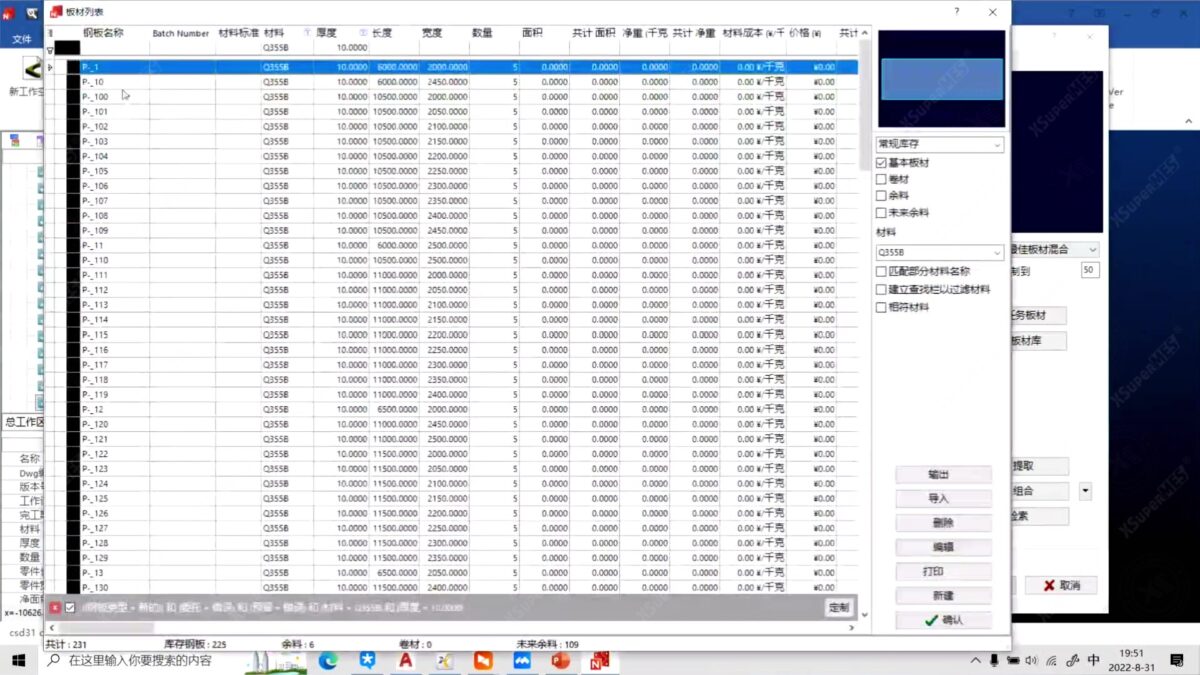1200x675 pixels.
Task: Open the 常规库存 dropdown
Action: [940, 144]
